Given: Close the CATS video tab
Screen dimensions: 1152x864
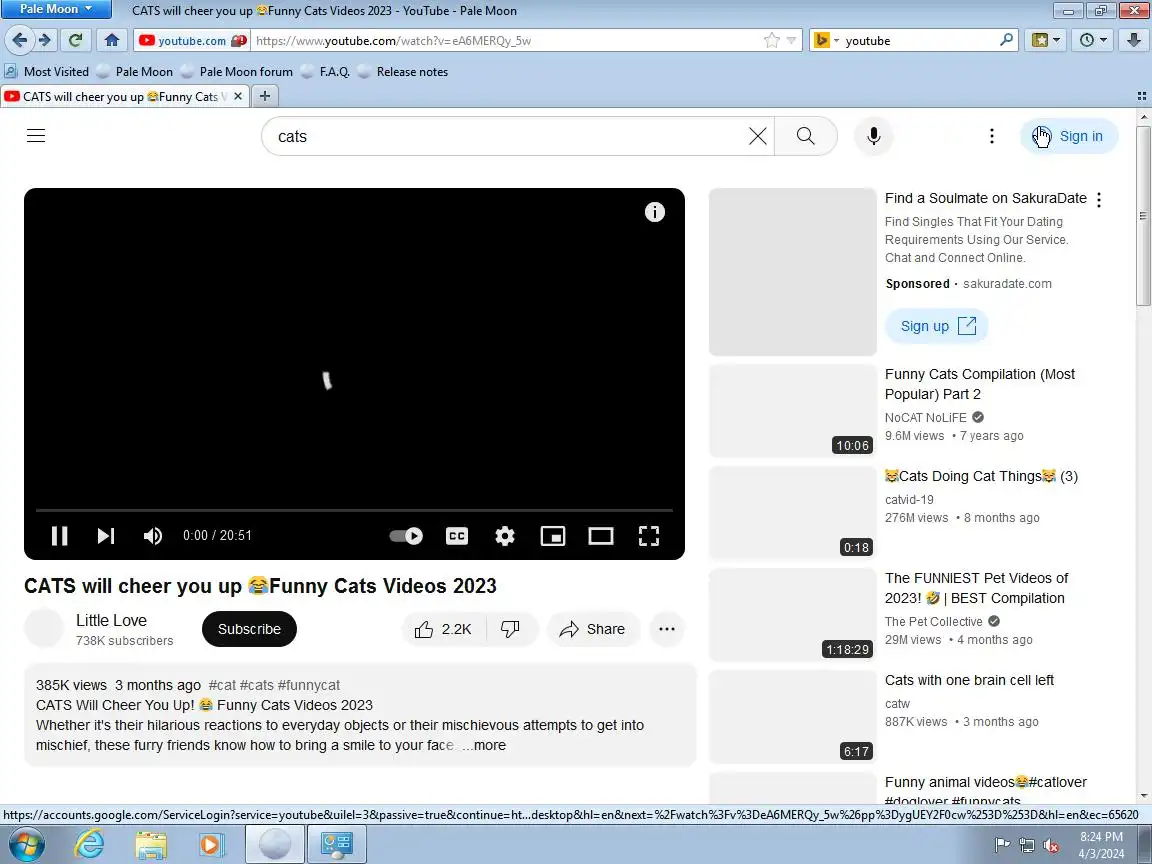Looking at the screenshot, I should pos(238,96).
